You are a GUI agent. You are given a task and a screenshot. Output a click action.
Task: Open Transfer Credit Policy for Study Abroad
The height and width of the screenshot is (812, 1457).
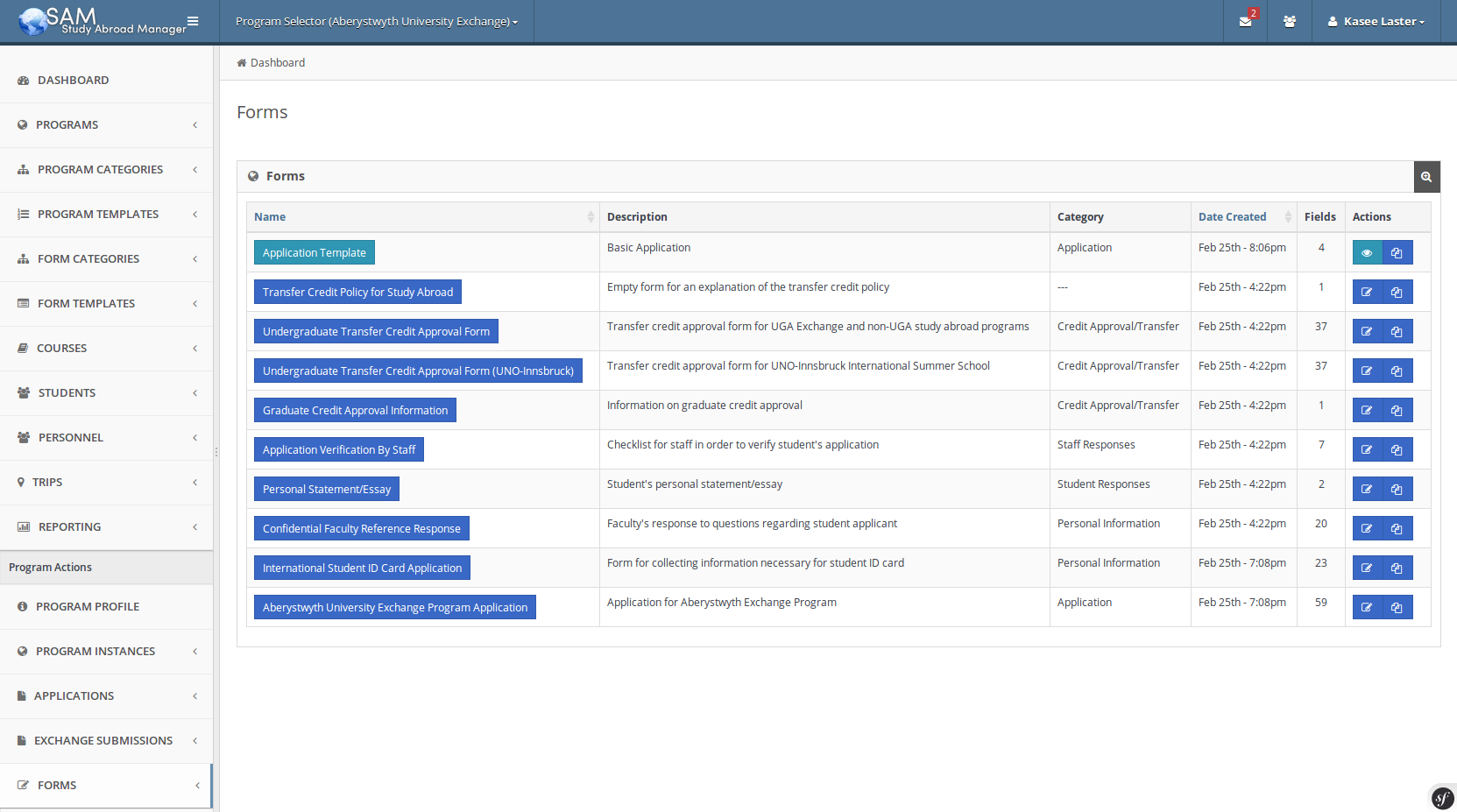[x=357, y=292]
